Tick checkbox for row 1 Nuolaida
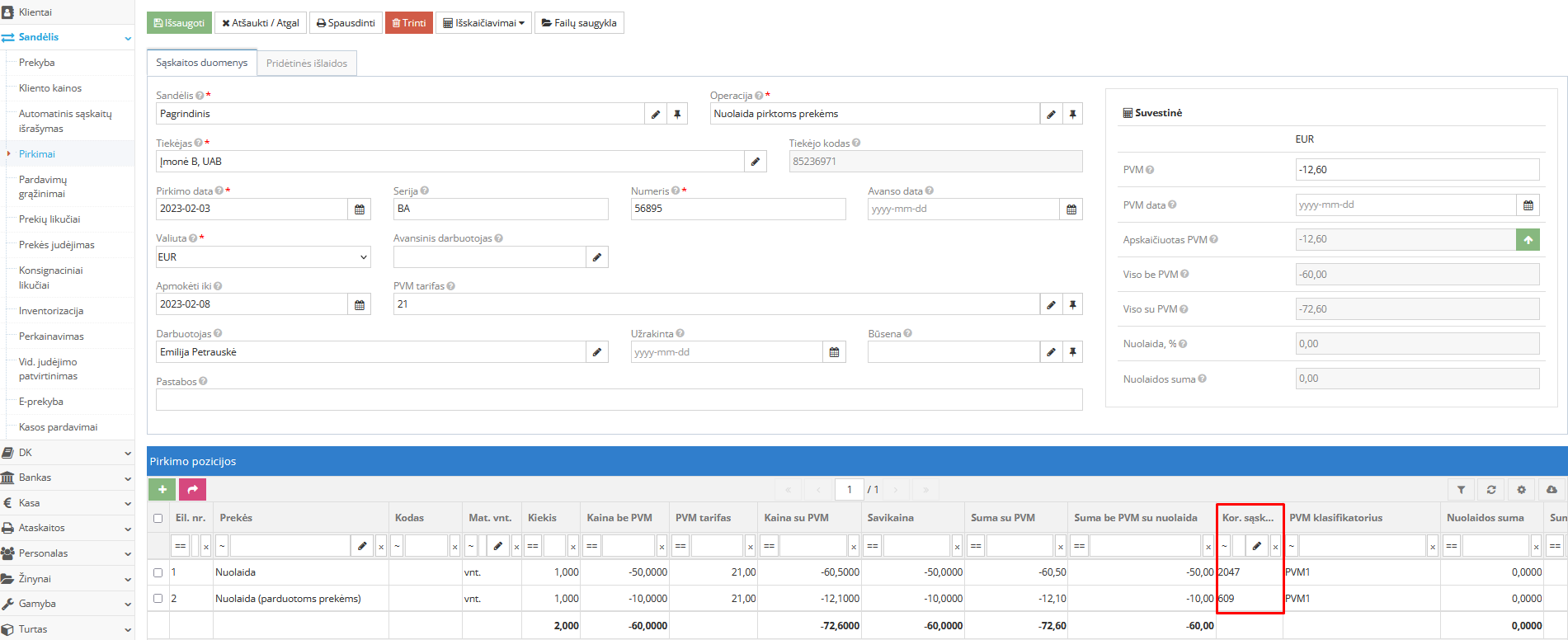 (x=158, y=572)
